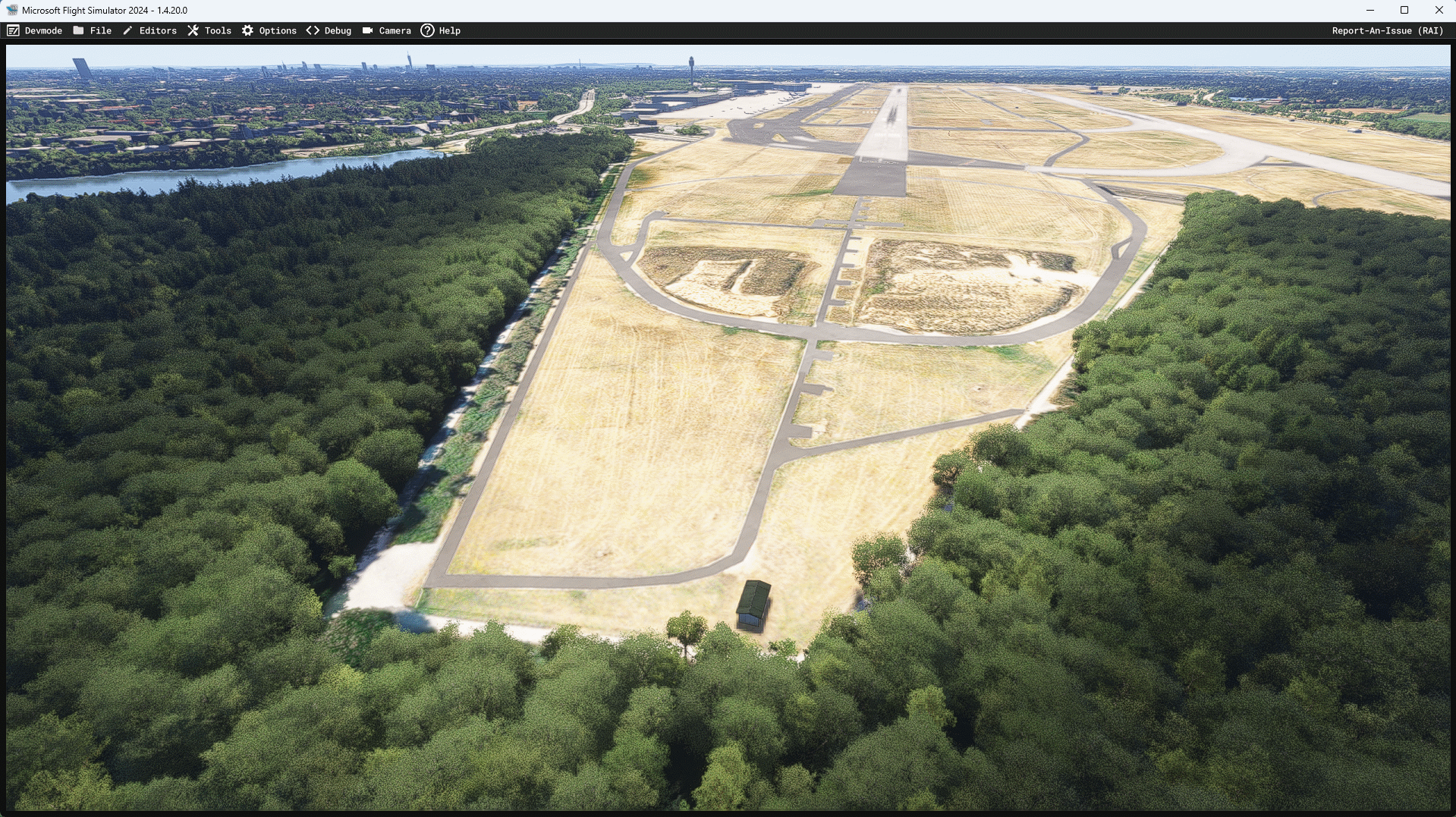Click Report-An-Issue (RAI) in the menu bar

point(1387,30)
